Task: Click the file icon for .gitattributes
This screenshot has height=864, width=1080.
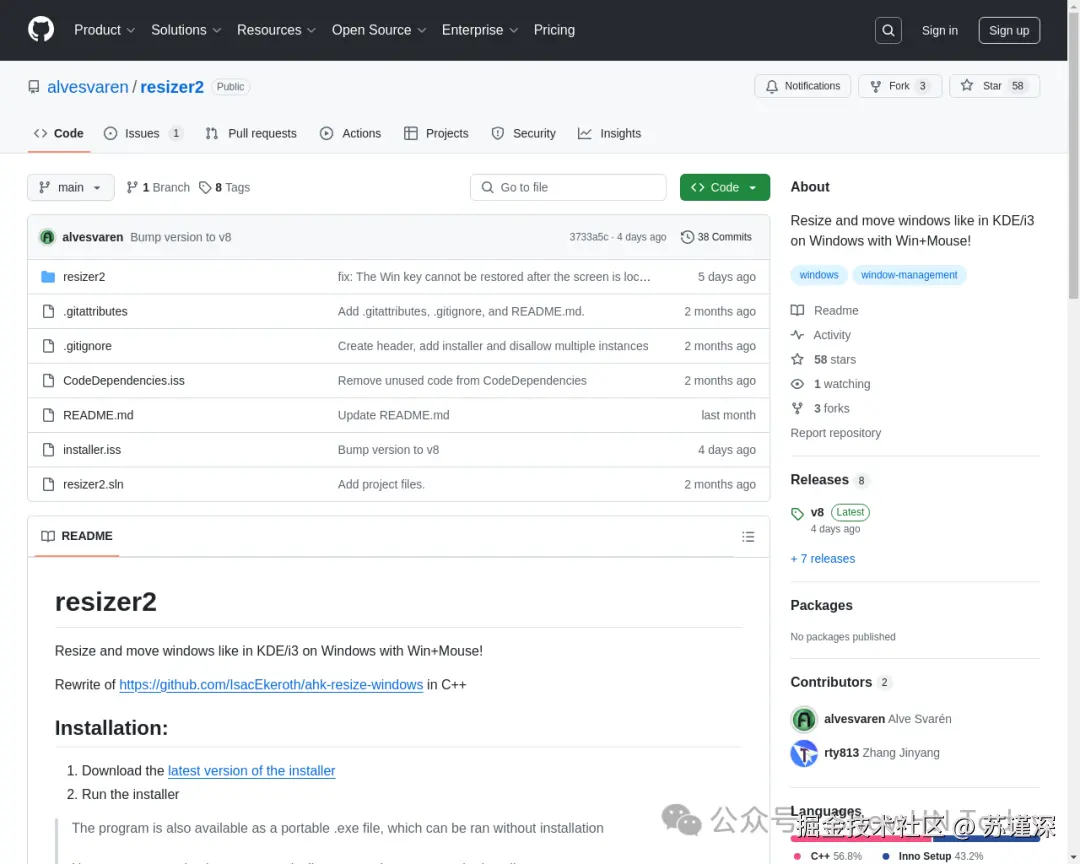Action: pyautogui.click(x=48, y=311)
